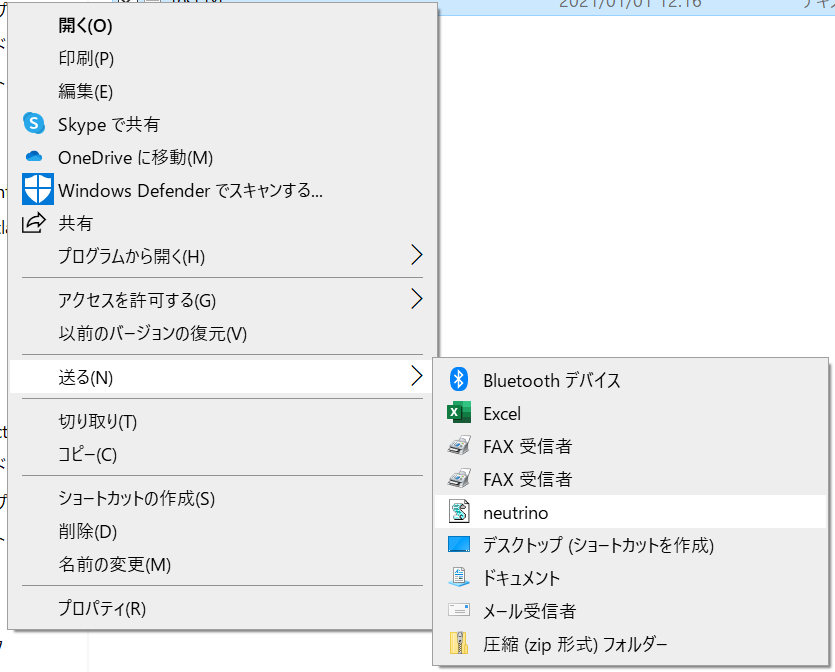Click the second FAX 受信者 printer icon

(459, 479)
